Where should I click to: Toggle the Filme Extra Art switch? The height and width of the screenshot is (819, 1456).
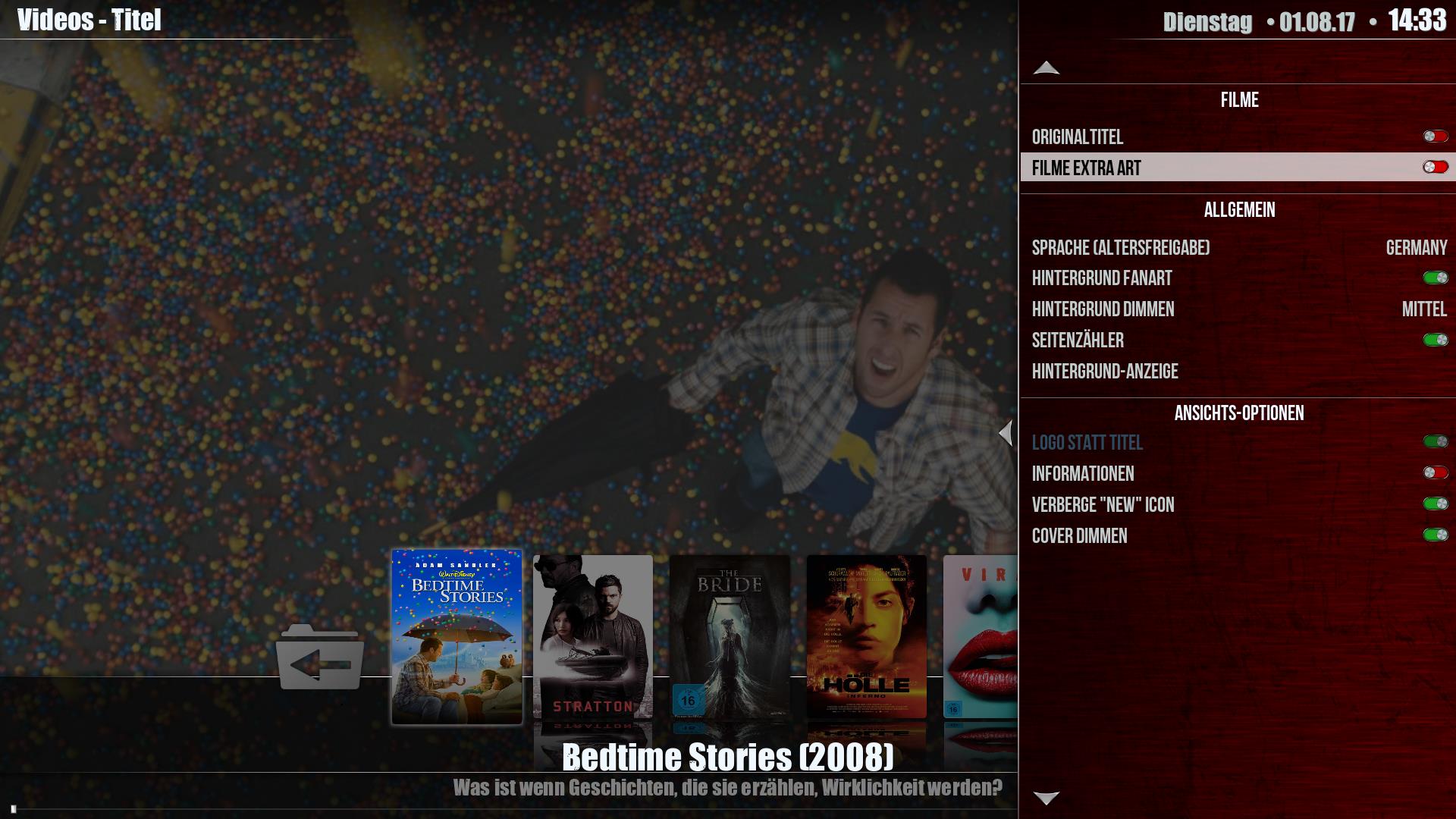[x=1436, y=167]
